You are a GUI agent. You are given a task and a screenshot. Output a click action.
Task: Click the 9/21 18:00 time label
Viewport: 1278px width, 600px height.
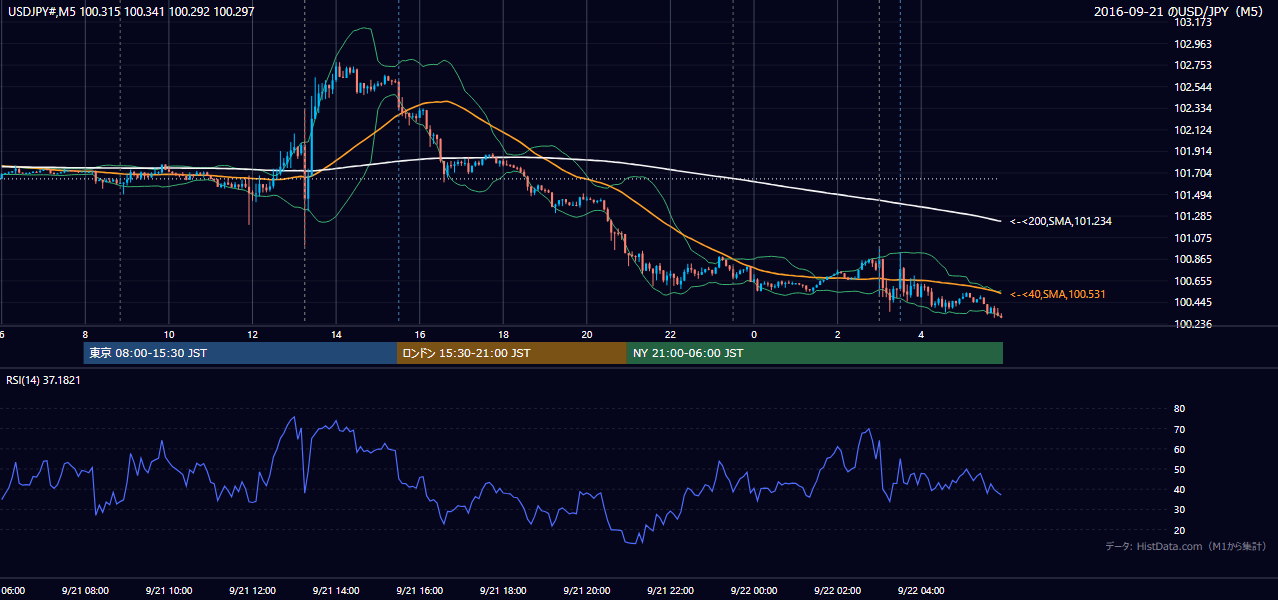pyautogui.click(x=502, y=590)
